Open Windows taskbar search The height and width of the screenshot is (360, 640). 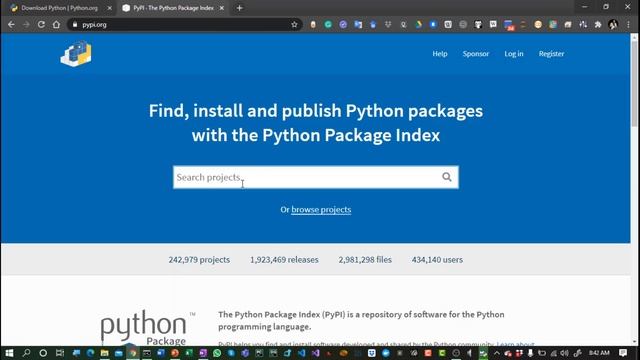pos(27,353)
